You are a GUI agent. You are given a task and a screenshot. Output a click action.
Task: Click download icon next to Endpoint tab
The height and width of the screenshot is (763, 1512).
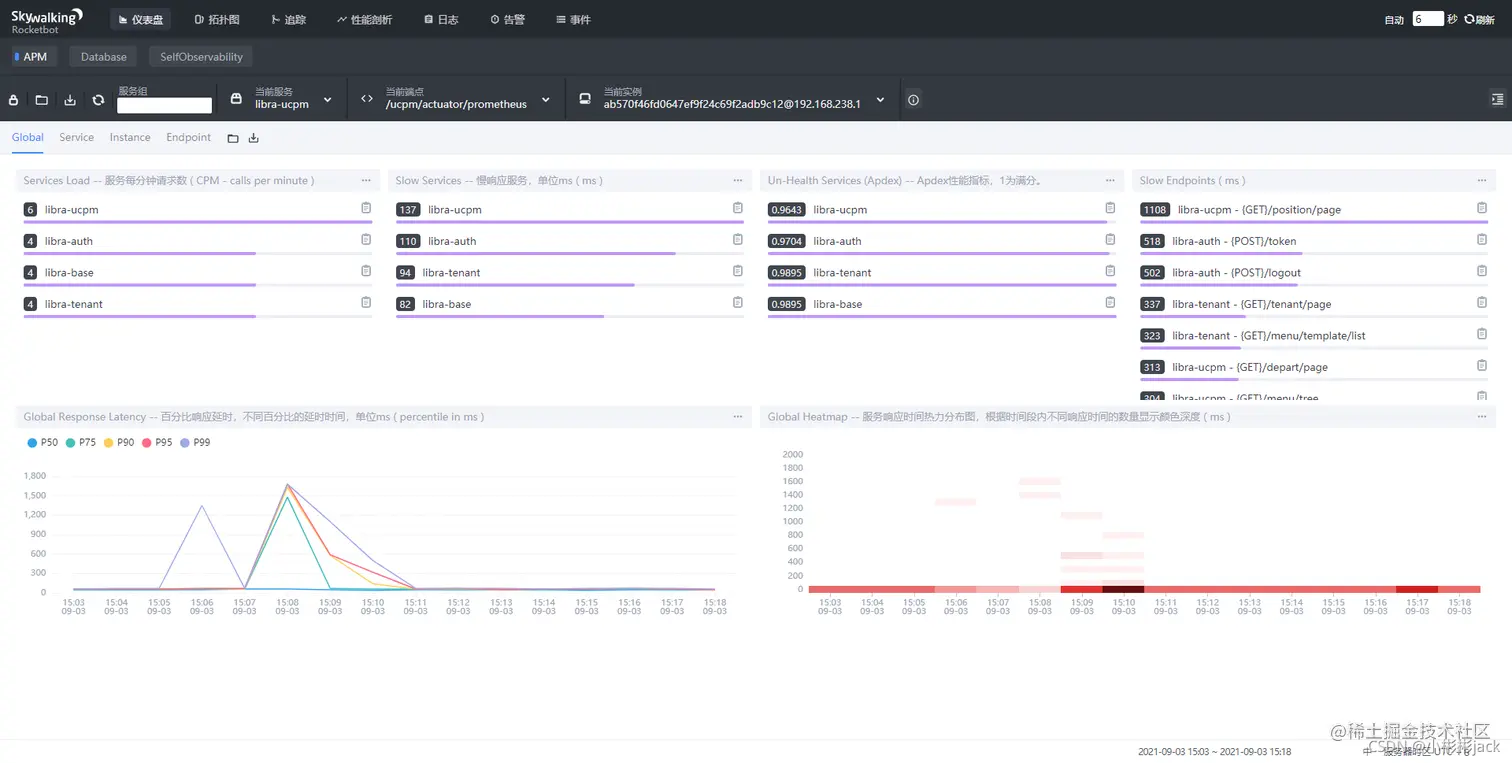(254, 138)
